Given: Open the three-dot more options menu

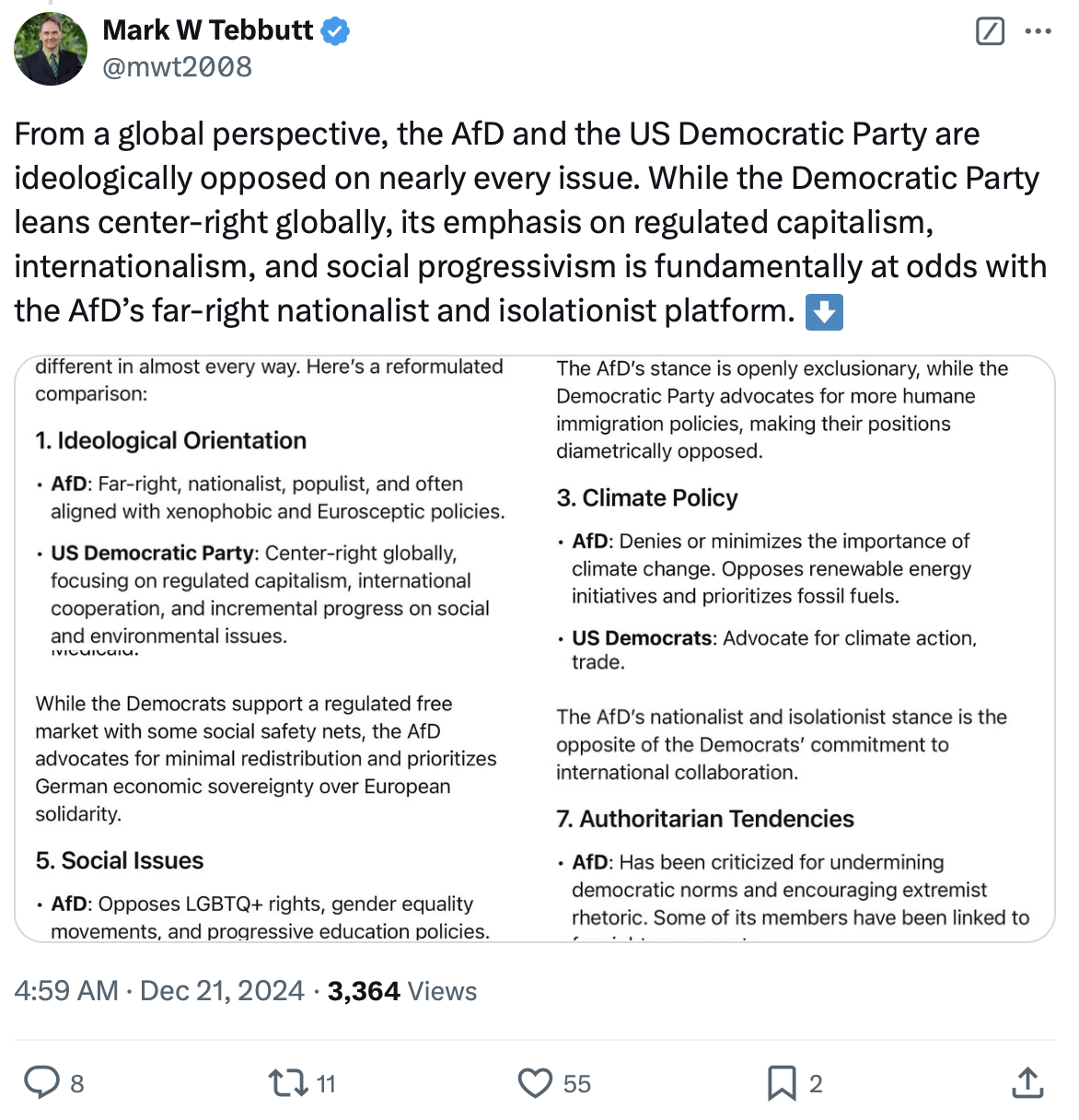Looking at the screenshot, I should pyautogui.click(x=1038, y=31).
